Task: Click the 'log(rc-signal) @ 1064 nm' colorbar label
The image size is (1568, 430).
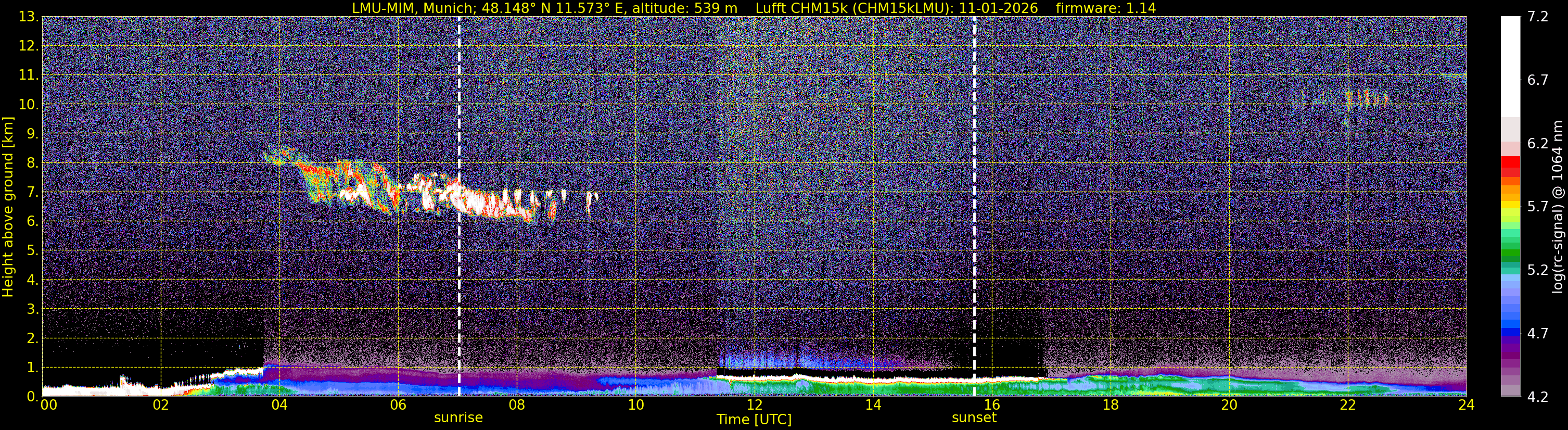Action: [x=1558, y=207]
